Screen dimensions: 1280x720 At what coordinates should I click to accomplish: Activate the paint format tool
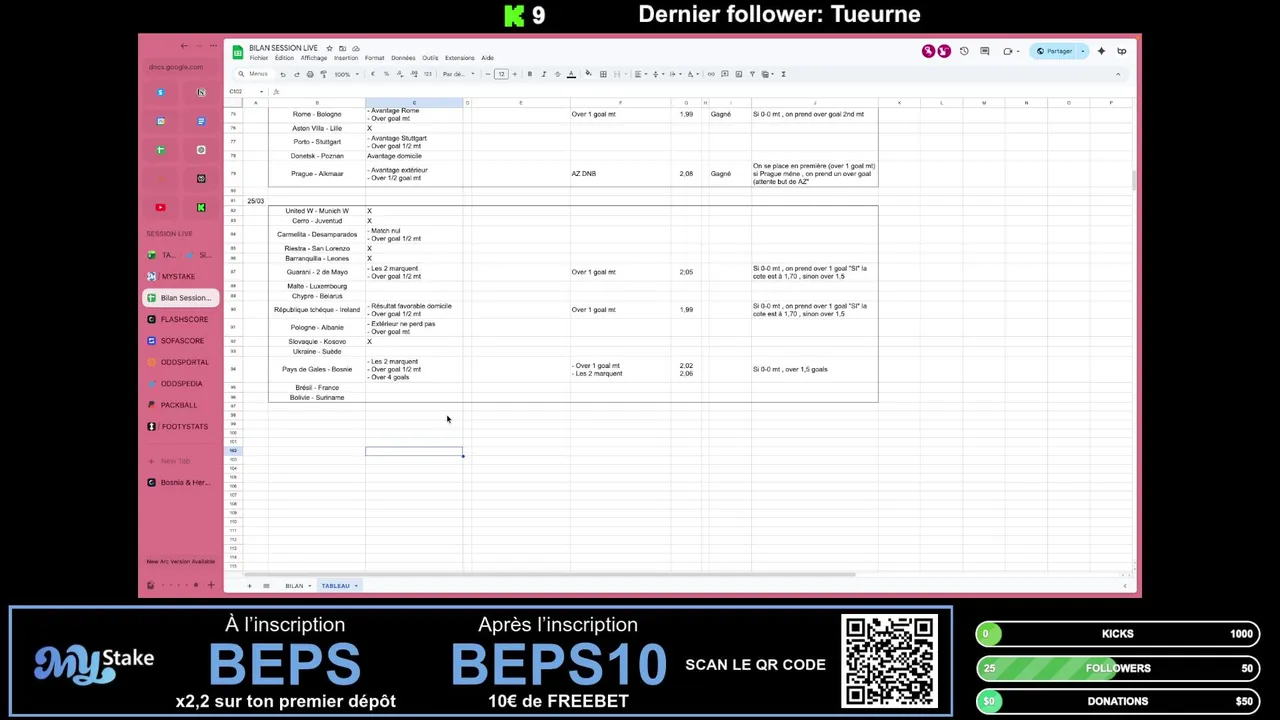pyautogui.click(x=323, y=74)
